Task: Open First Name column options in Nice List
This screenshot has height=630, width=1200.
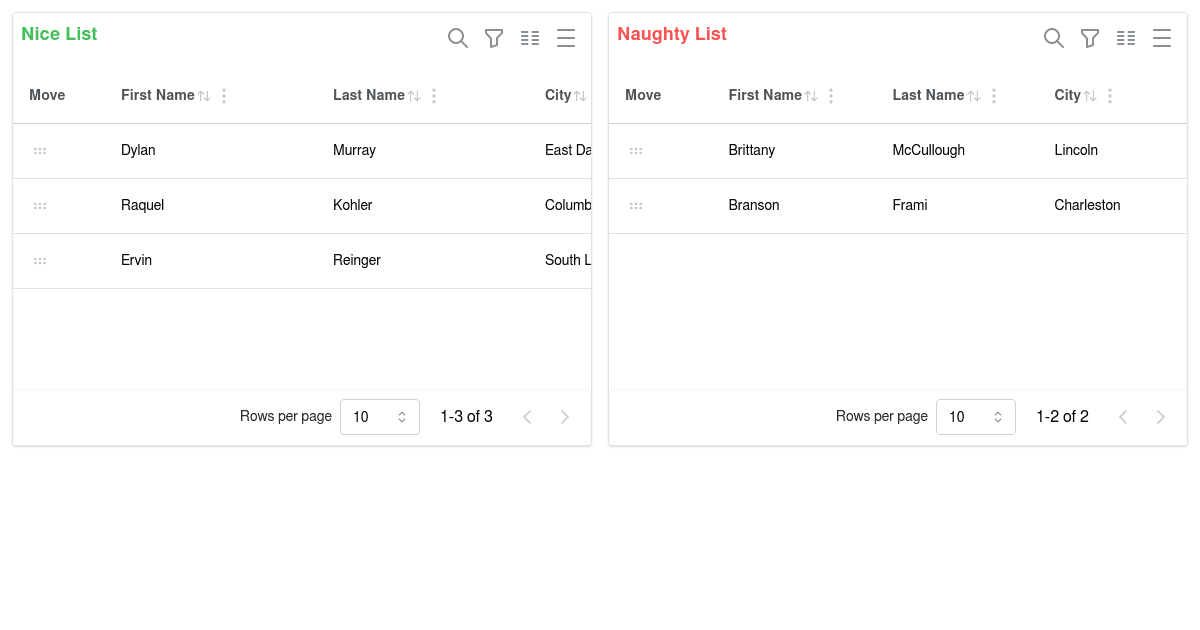Action: pyautogui.click(x=224, y=96)
